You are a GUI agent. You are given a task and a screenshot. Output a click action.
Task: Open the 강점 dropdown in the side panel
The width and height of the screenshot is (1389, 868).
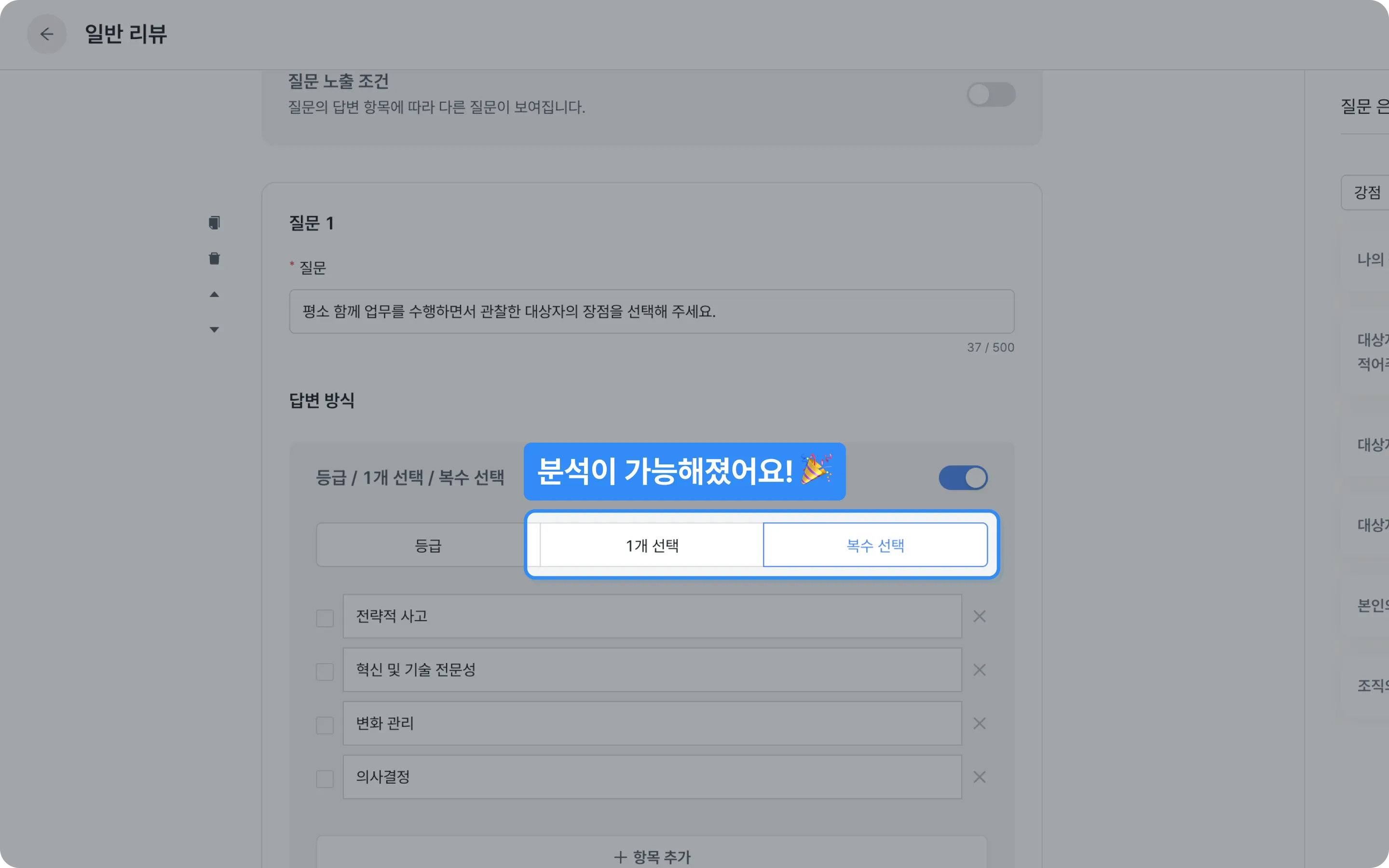coord(1365,193)
